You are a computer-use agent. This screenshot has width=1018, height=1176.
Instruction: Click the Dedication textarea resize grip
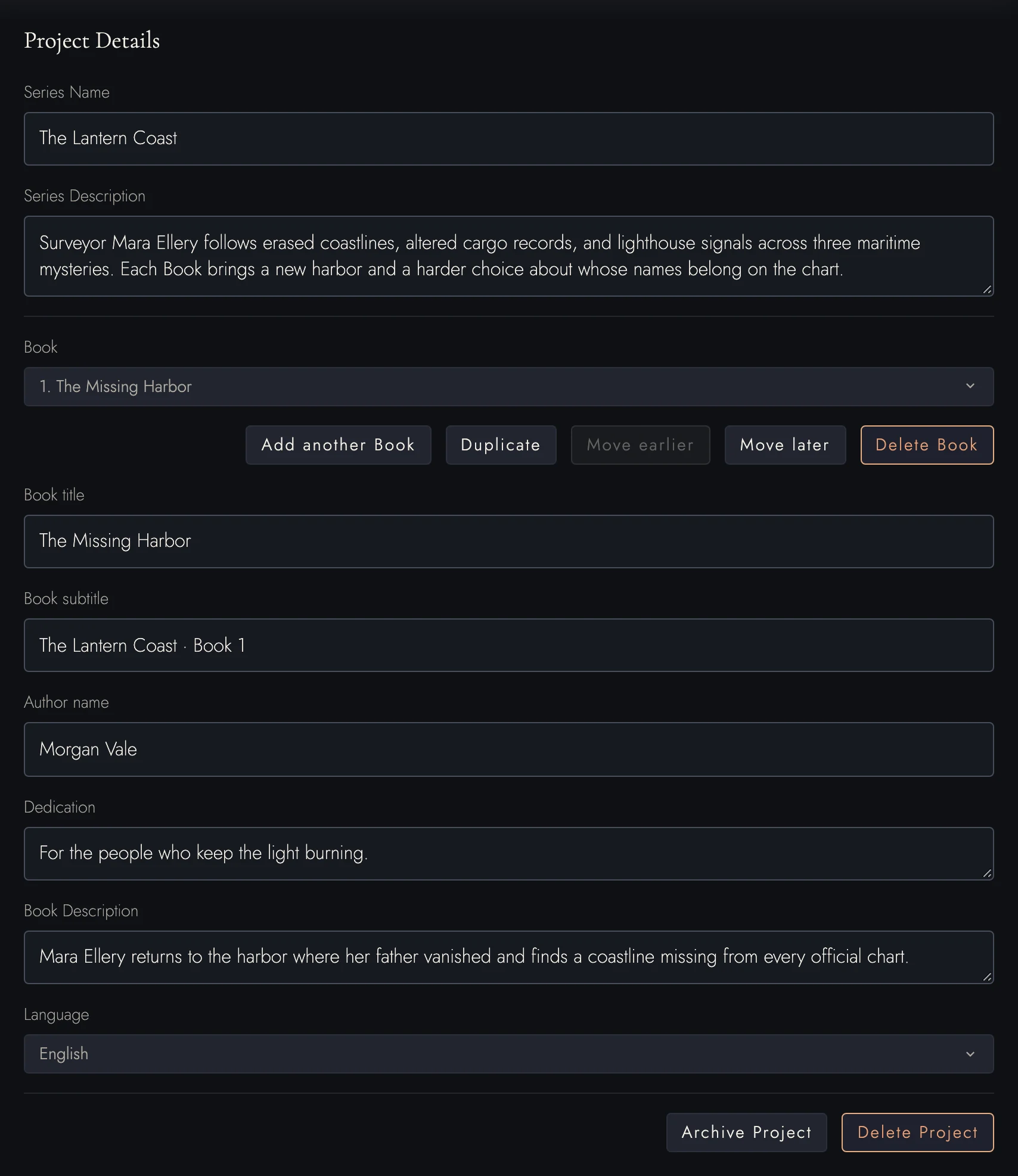987,874
